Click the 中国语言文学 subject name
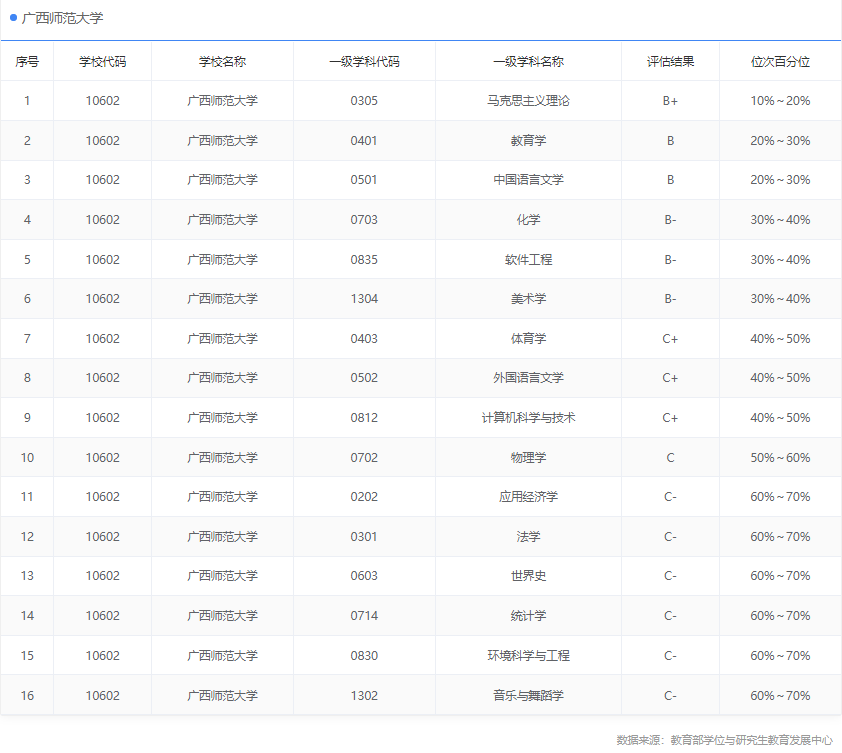 tap(528, 180)
